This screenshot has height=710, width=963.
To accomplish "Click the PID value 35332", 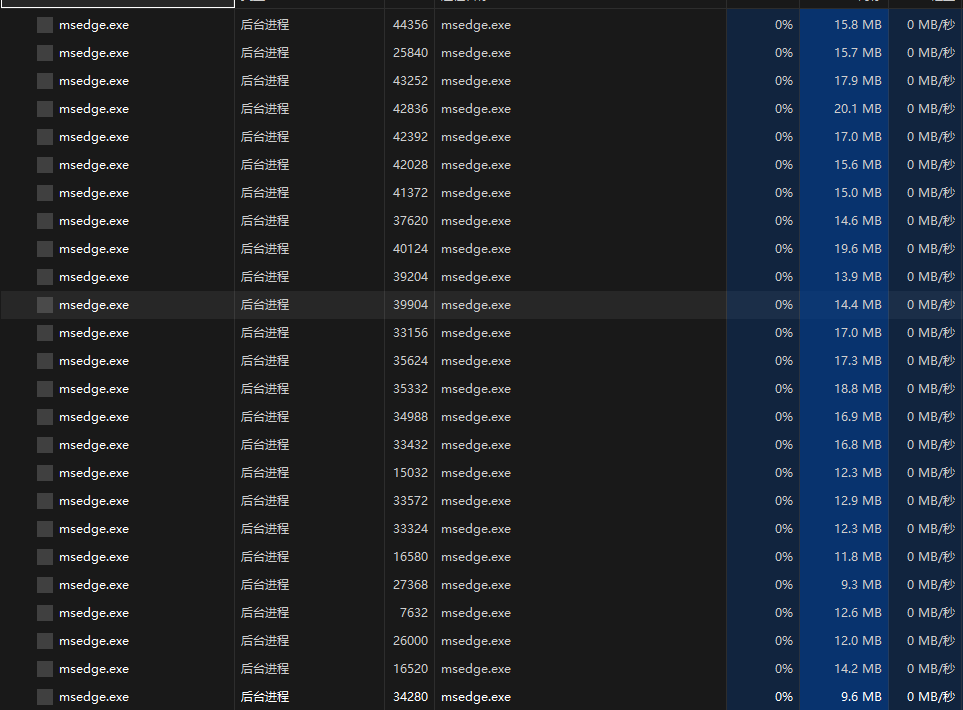I will [410, 389].
